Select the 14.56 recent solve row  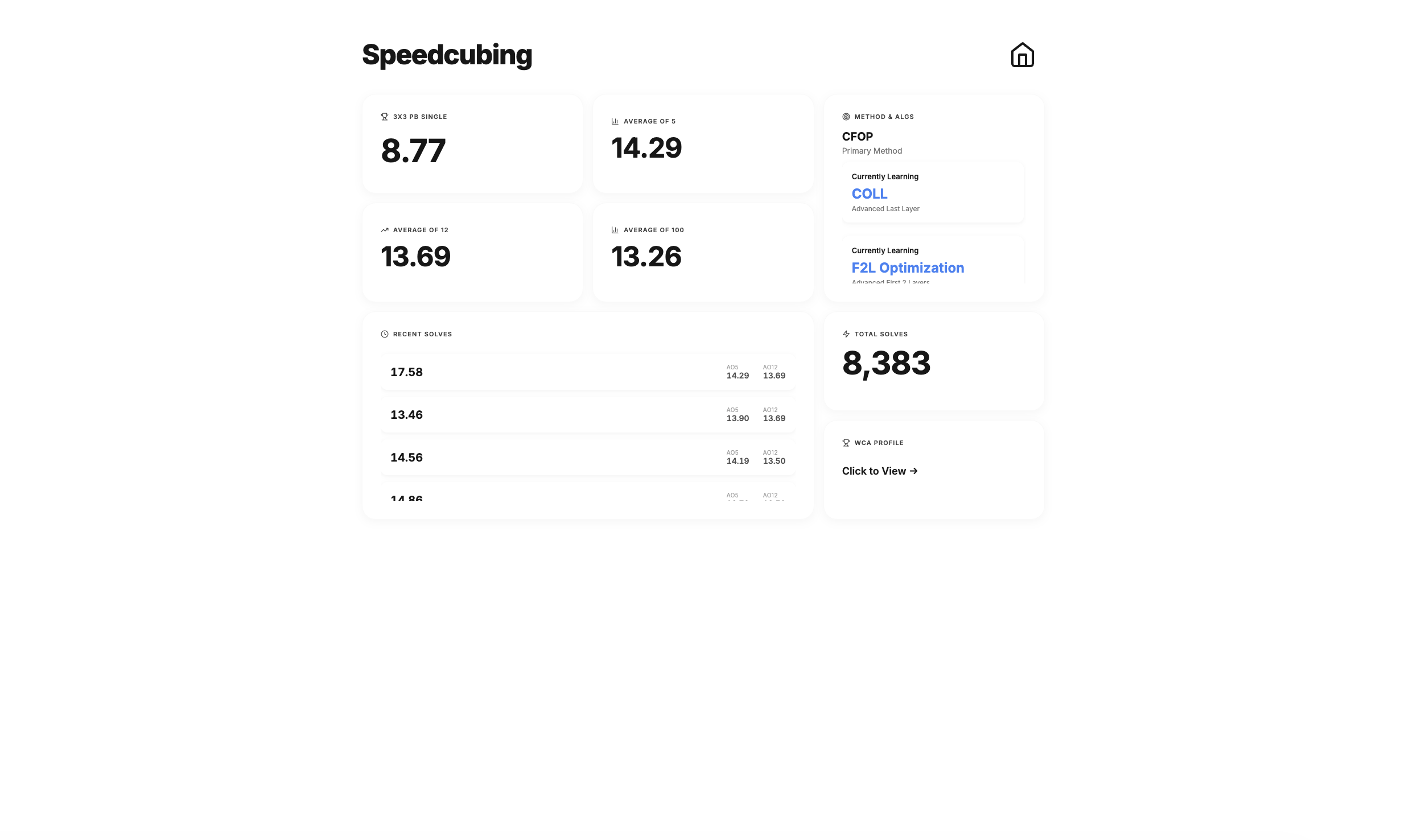coord(587,458)
